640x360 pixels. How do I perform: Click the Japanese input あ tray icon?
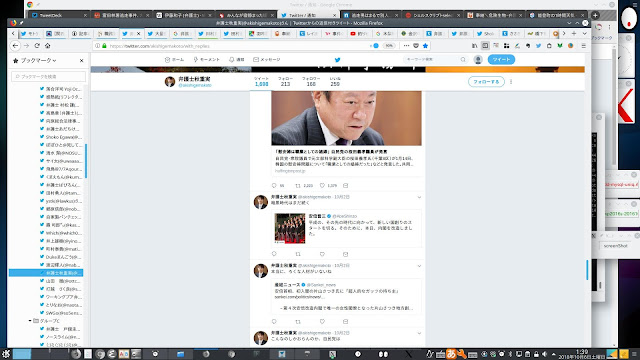(451, 354)
